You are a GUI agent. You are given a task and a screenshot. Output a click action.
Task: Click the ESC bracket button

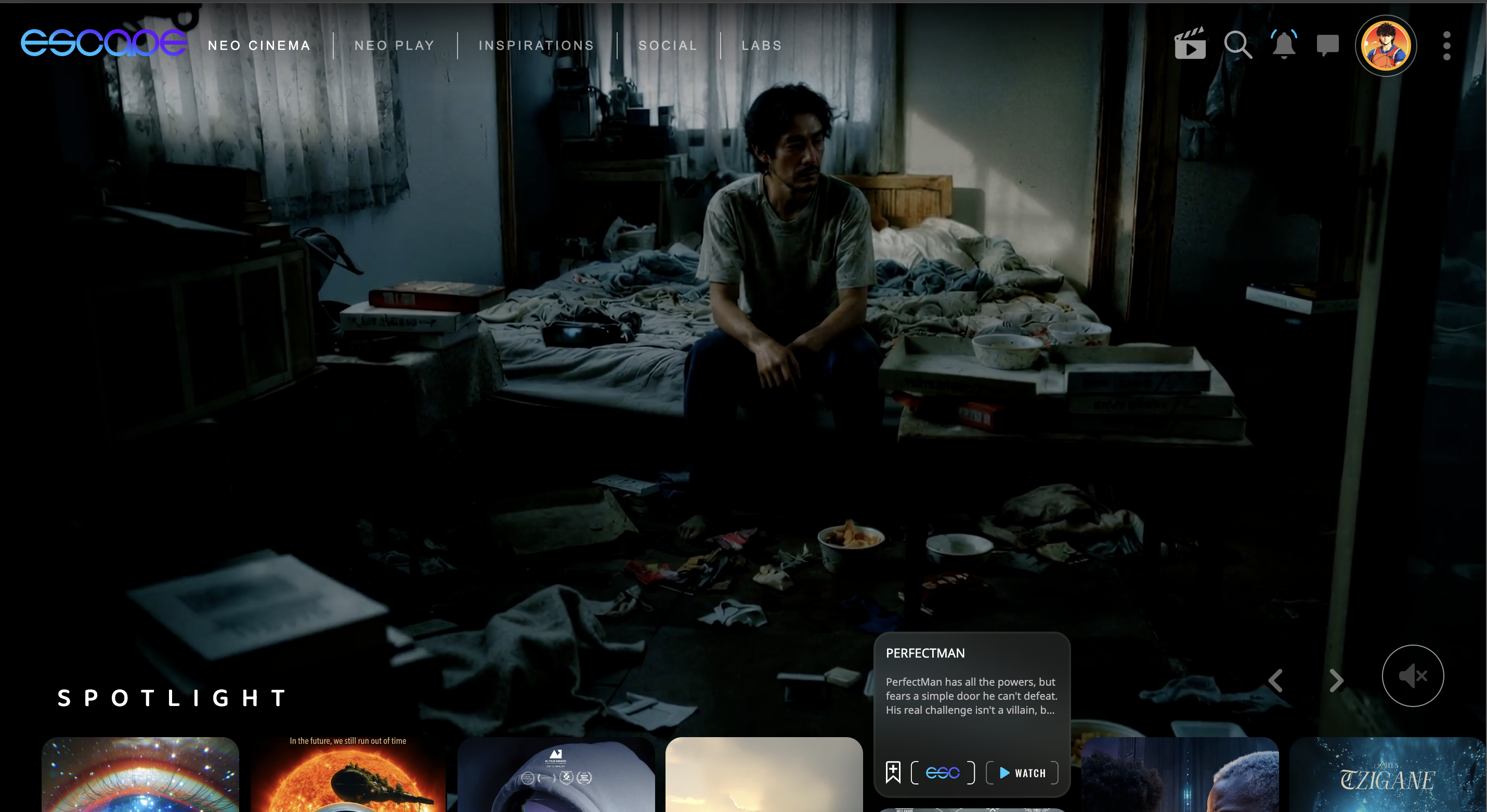pyautogui.click(x=942, y=772)
